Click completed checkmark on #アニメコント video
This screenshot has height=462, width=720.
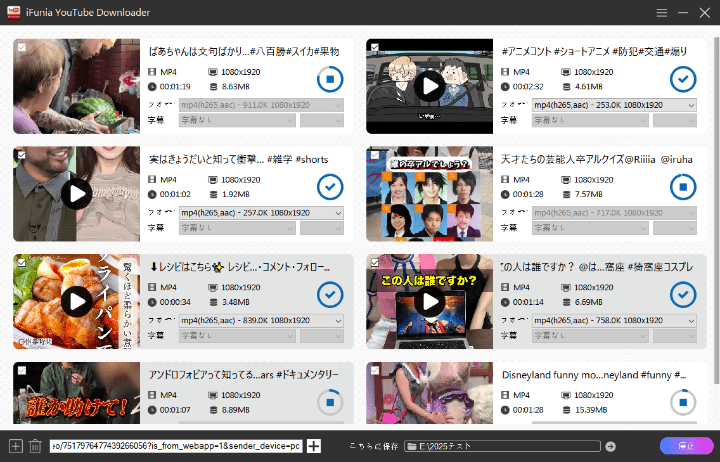pos(683,79)
